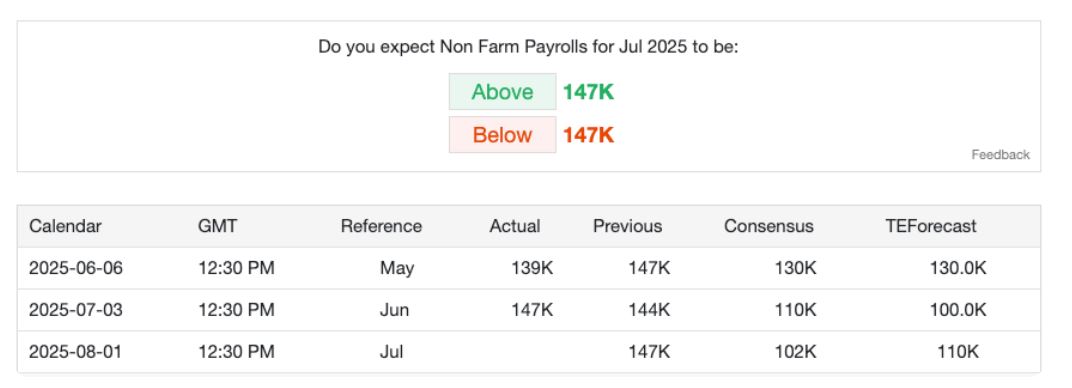
Task: Click the green 147K label beside Above
Action: tap(589, 92)
